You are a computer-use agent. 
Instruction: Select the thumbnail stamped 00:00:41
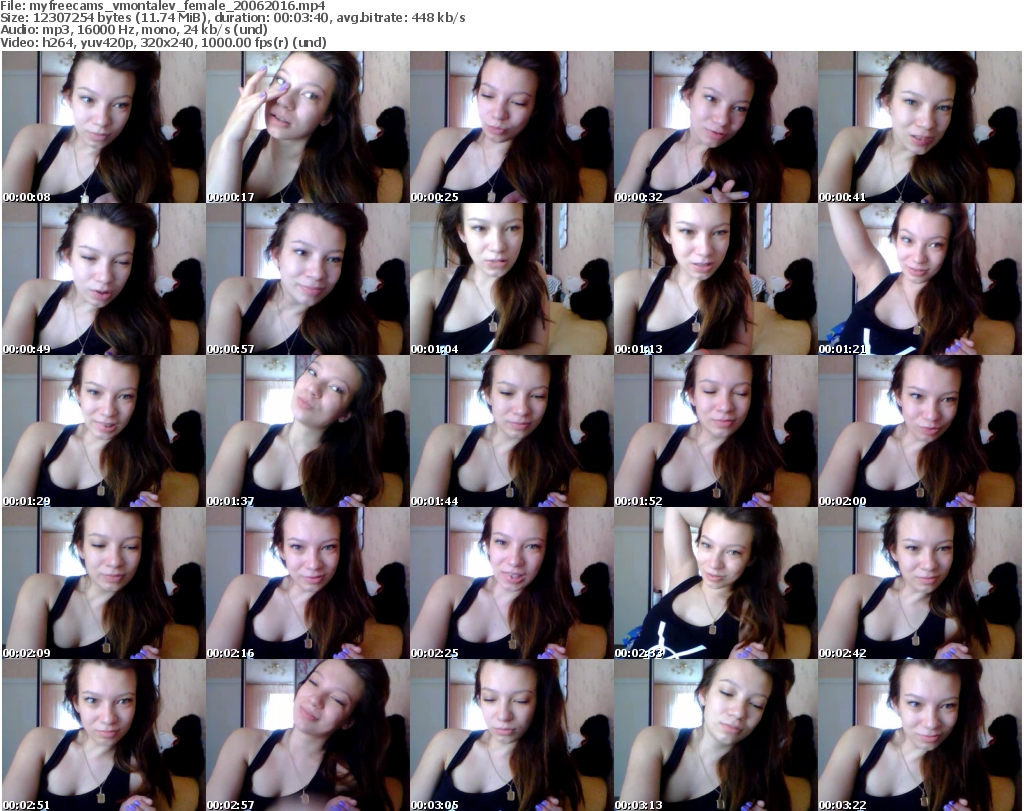pyautogui.click(x=920, y=127)
